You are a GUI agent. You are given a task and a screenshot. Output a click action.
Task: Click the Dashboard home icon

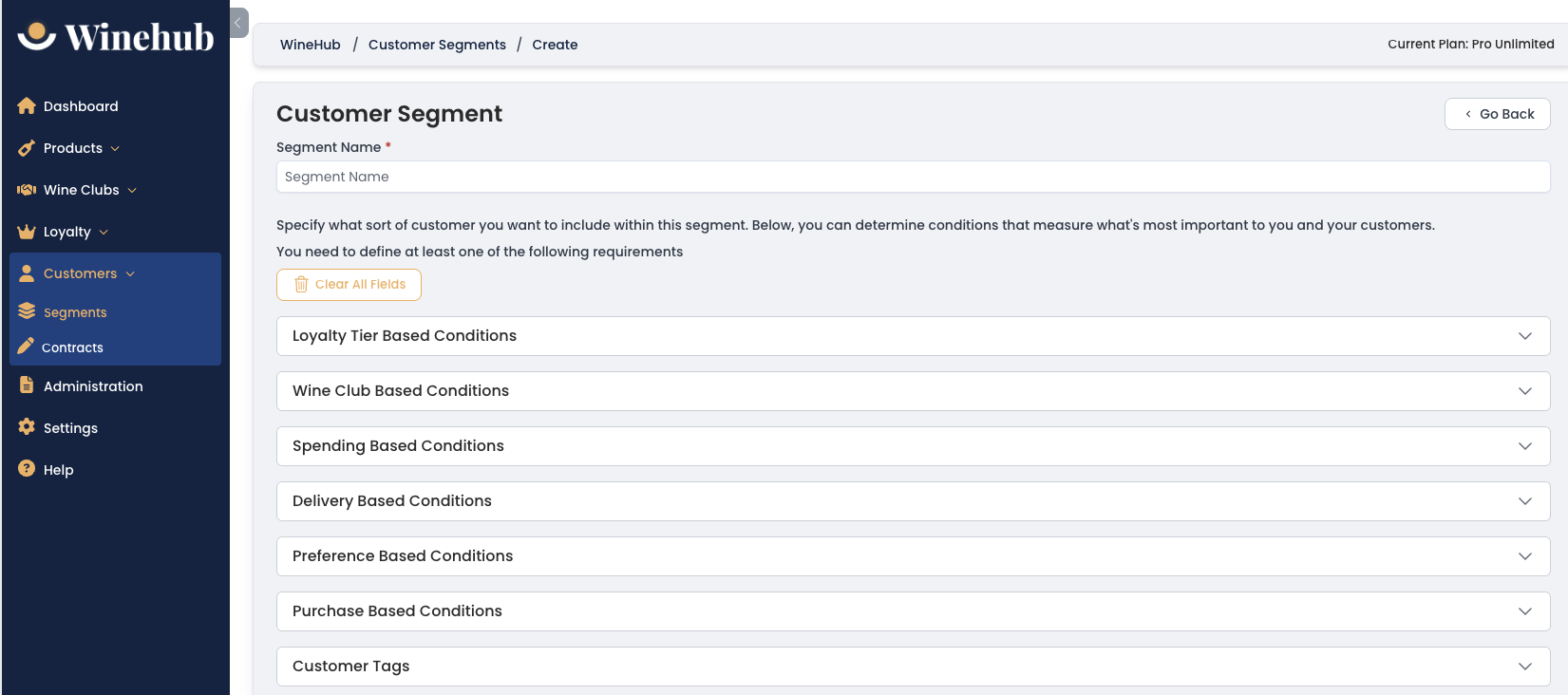coord(27,105)
